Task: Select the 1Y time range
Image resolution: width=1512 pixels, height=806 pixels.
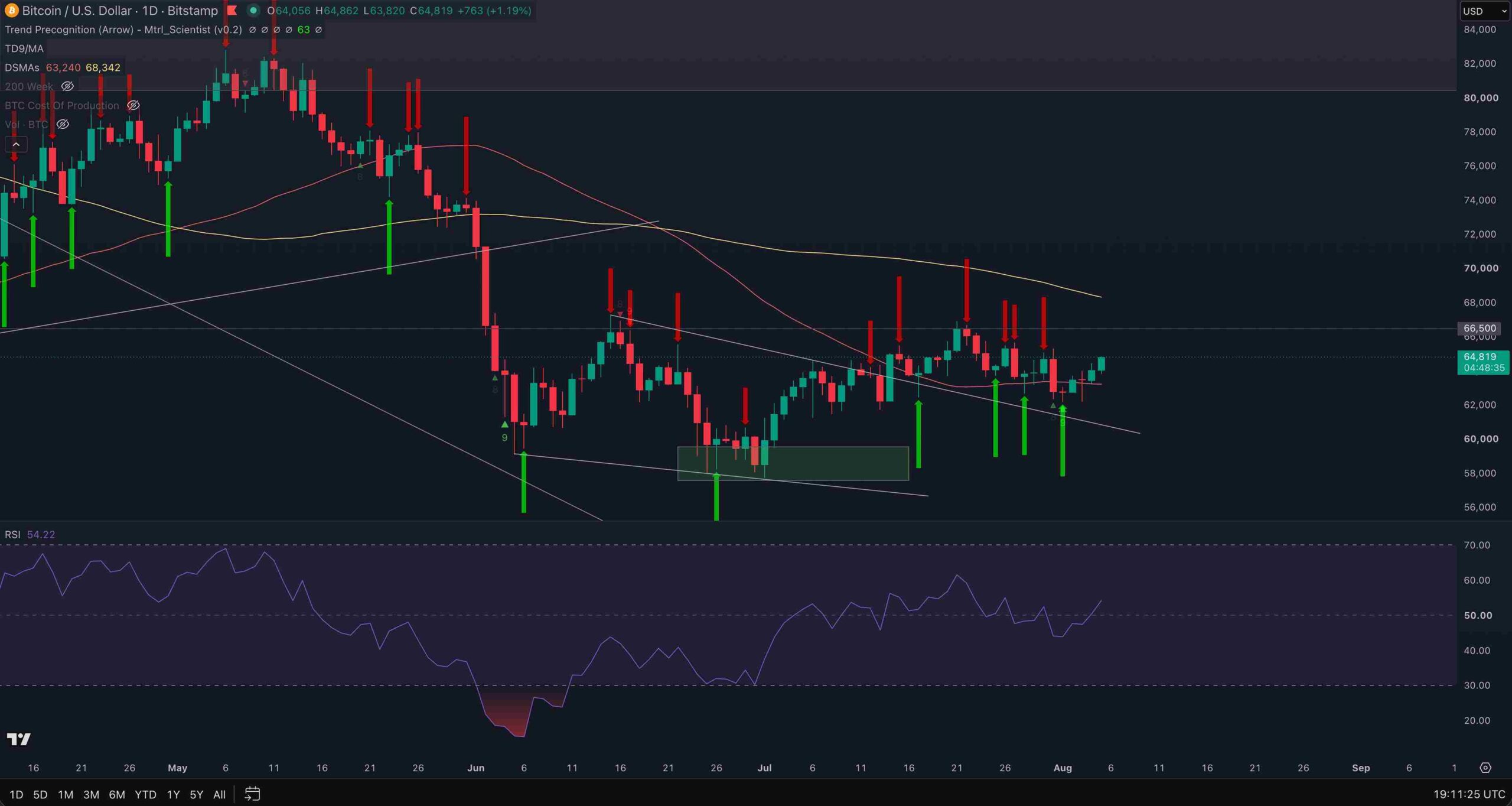Action: coord(173,794)
